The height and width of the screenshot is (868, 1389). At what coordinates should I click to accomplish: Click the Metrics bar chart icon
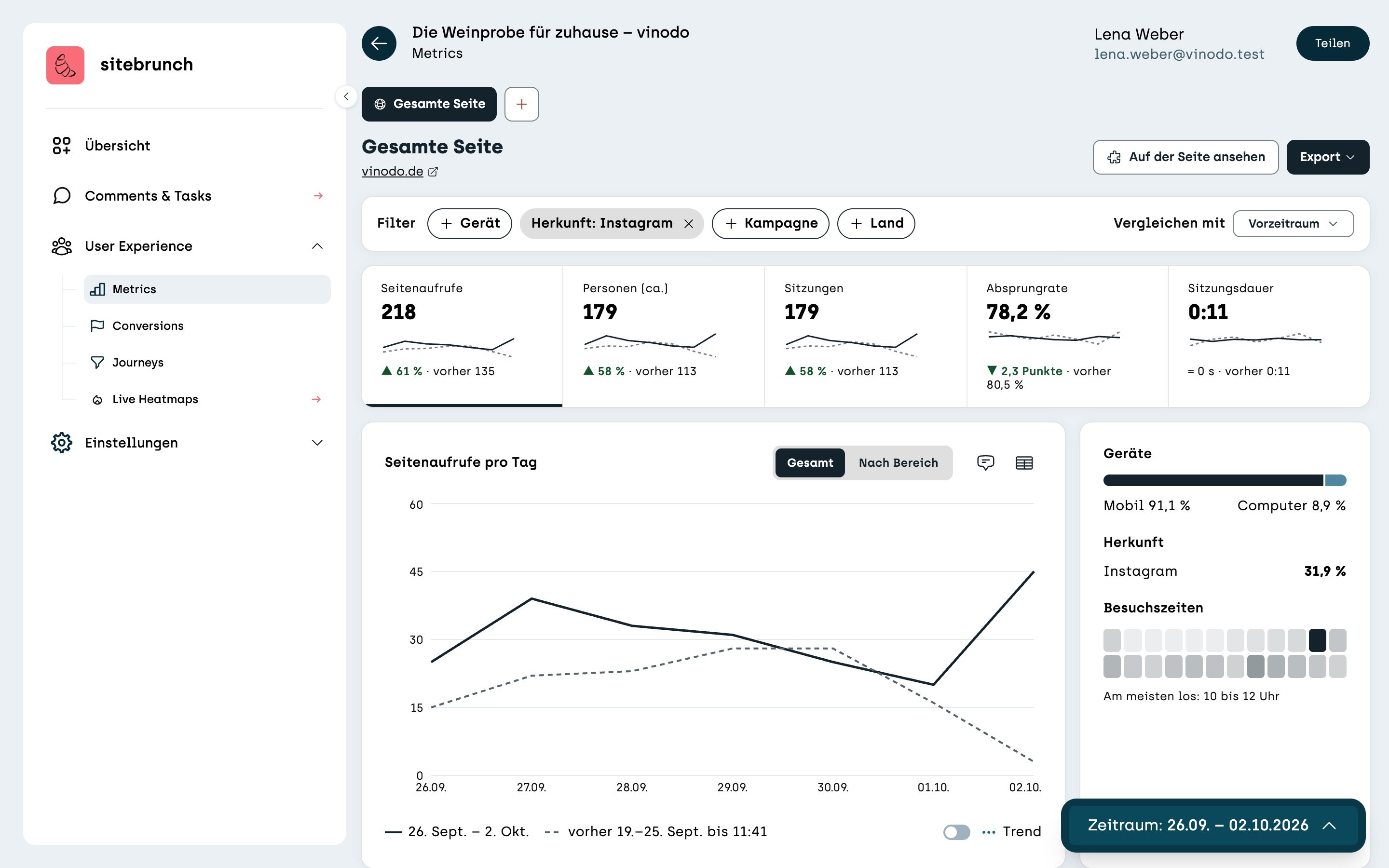tap(97, 289)
